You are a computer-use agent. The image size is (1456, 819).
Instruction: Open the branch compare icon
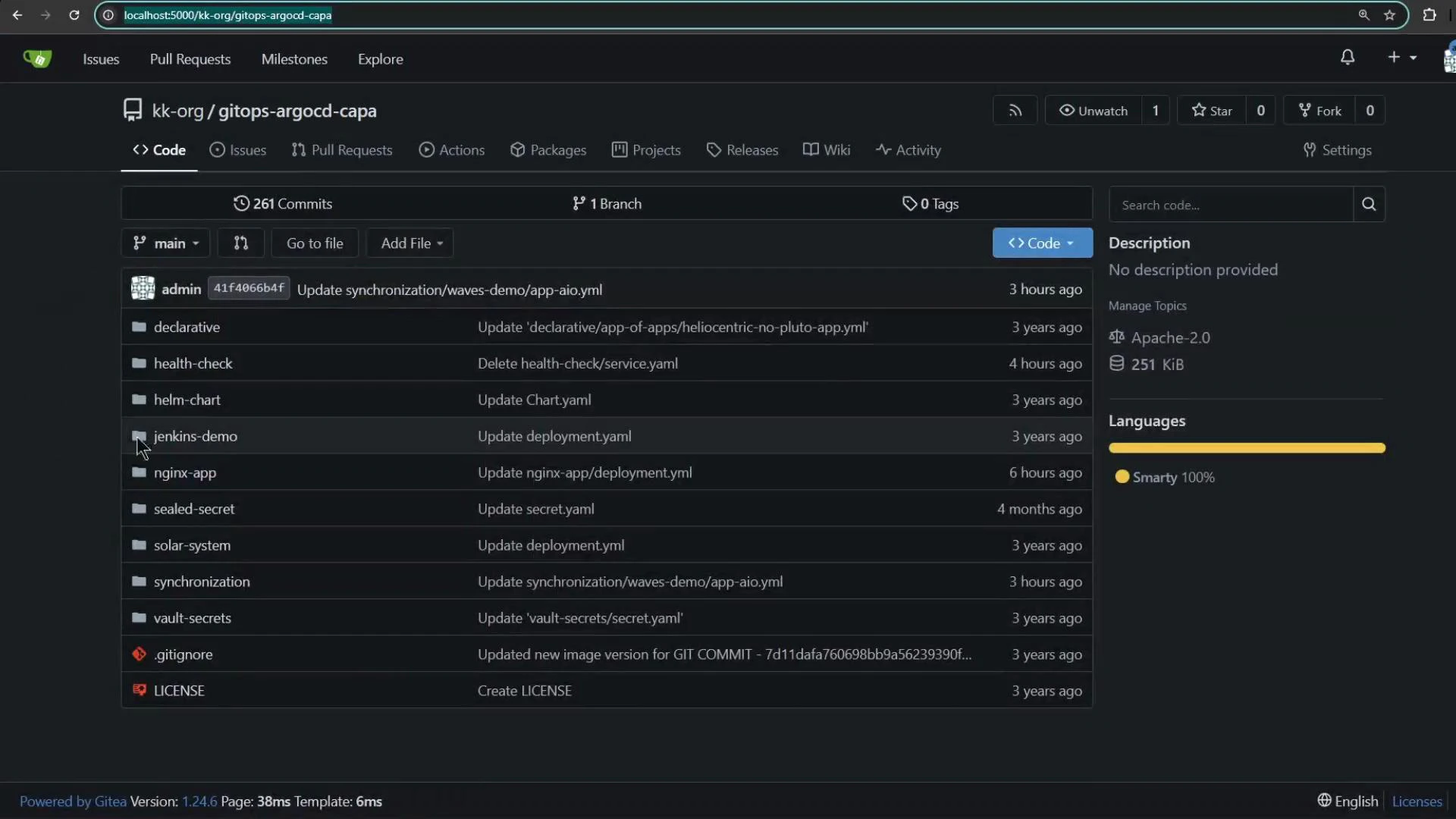(x=240, y=243)
